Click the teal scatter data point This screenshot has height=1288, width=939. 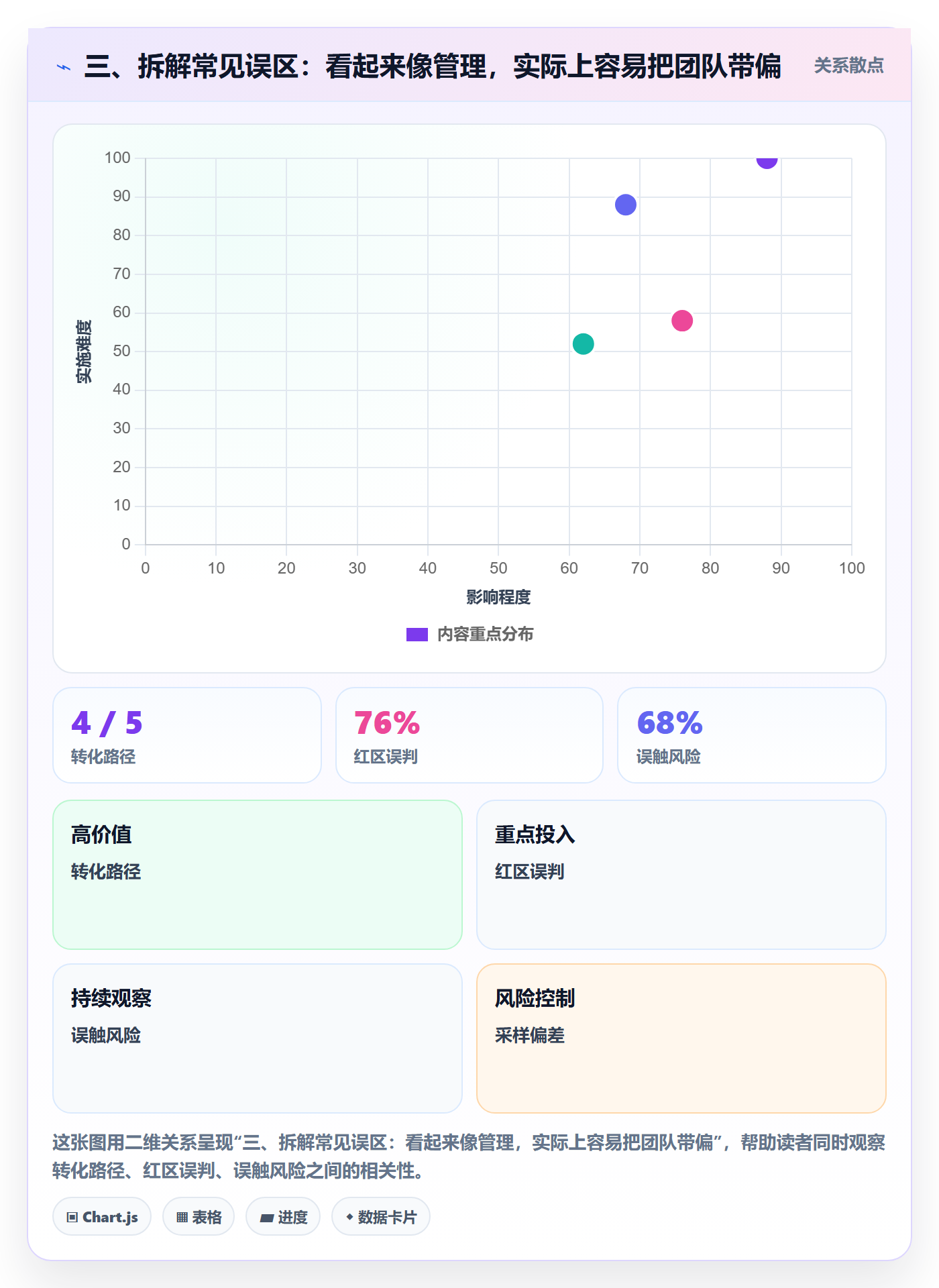tap(583, 343)
